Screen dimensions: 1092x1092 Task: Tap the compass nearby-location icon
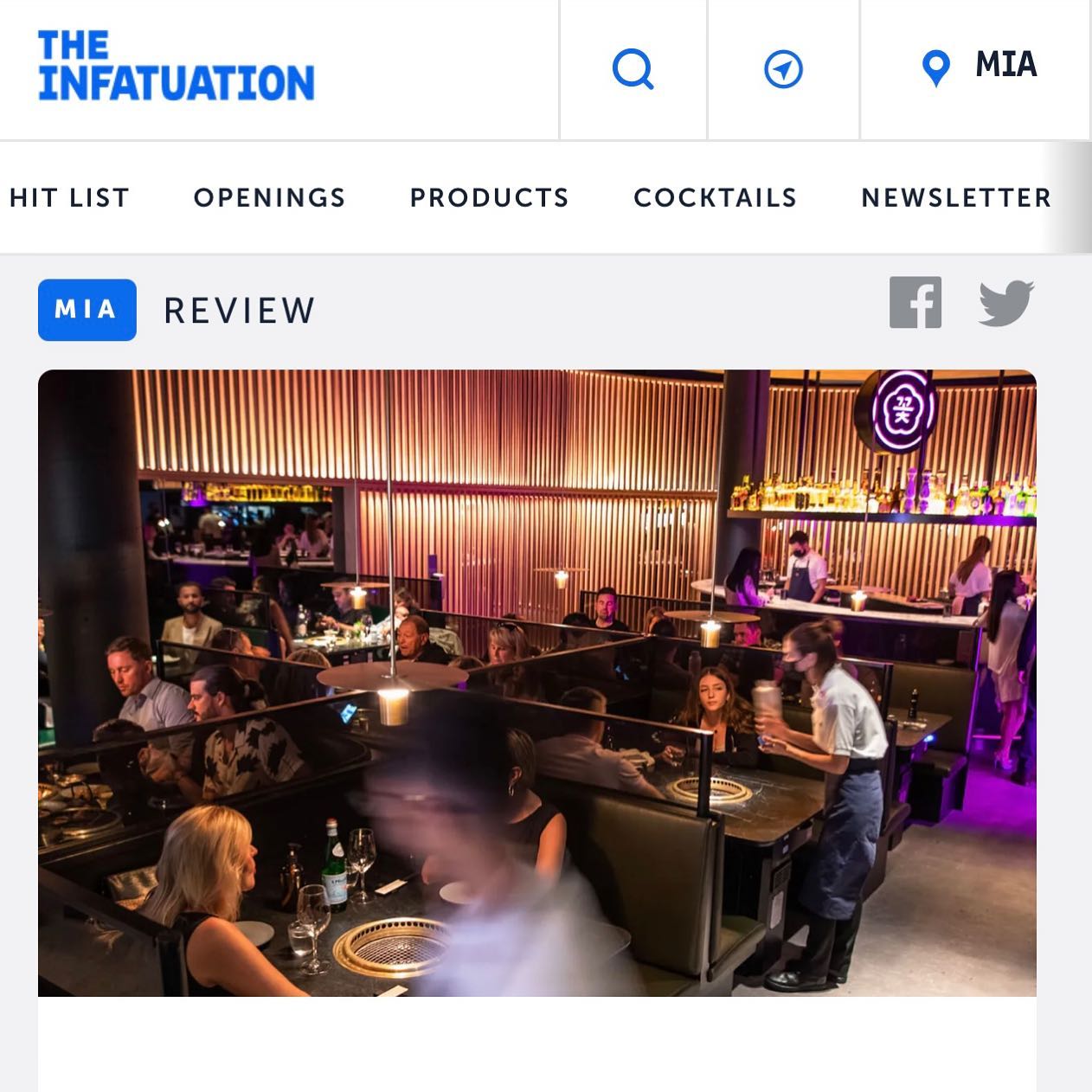coord(783,69)
